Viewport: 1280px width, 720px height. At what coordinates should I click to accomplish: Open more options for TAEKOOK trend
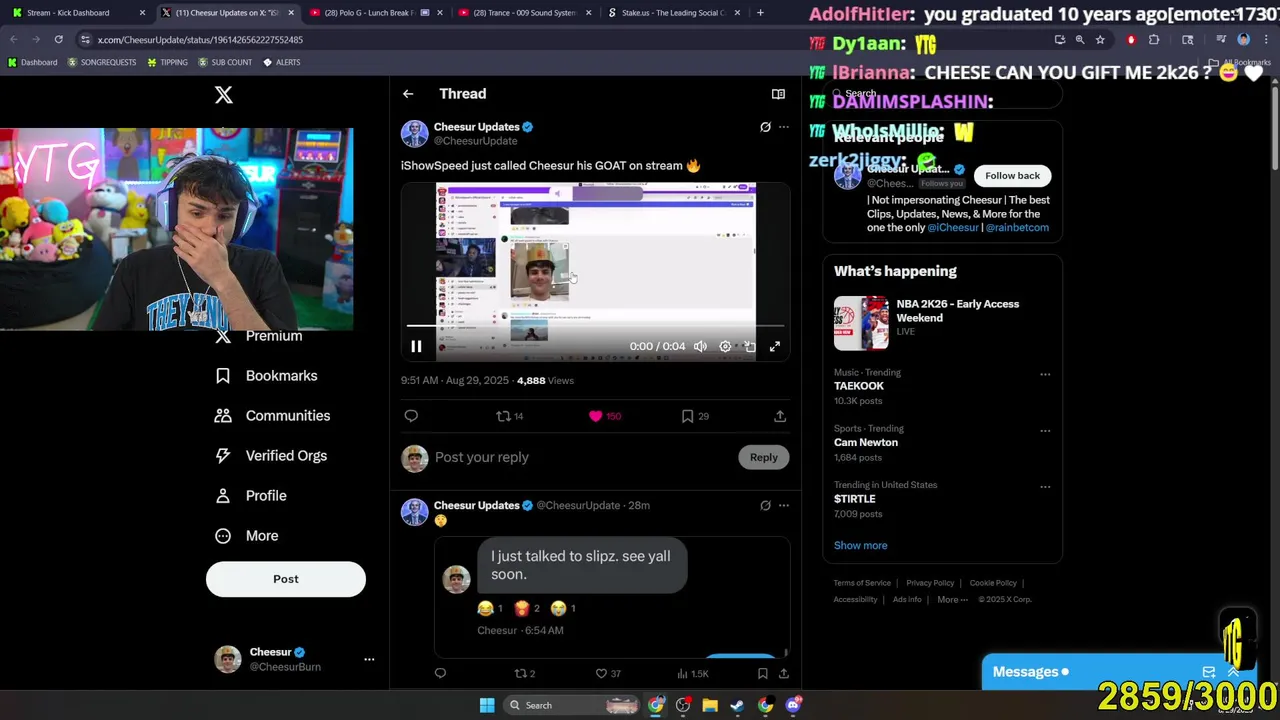click(1045, 374)
